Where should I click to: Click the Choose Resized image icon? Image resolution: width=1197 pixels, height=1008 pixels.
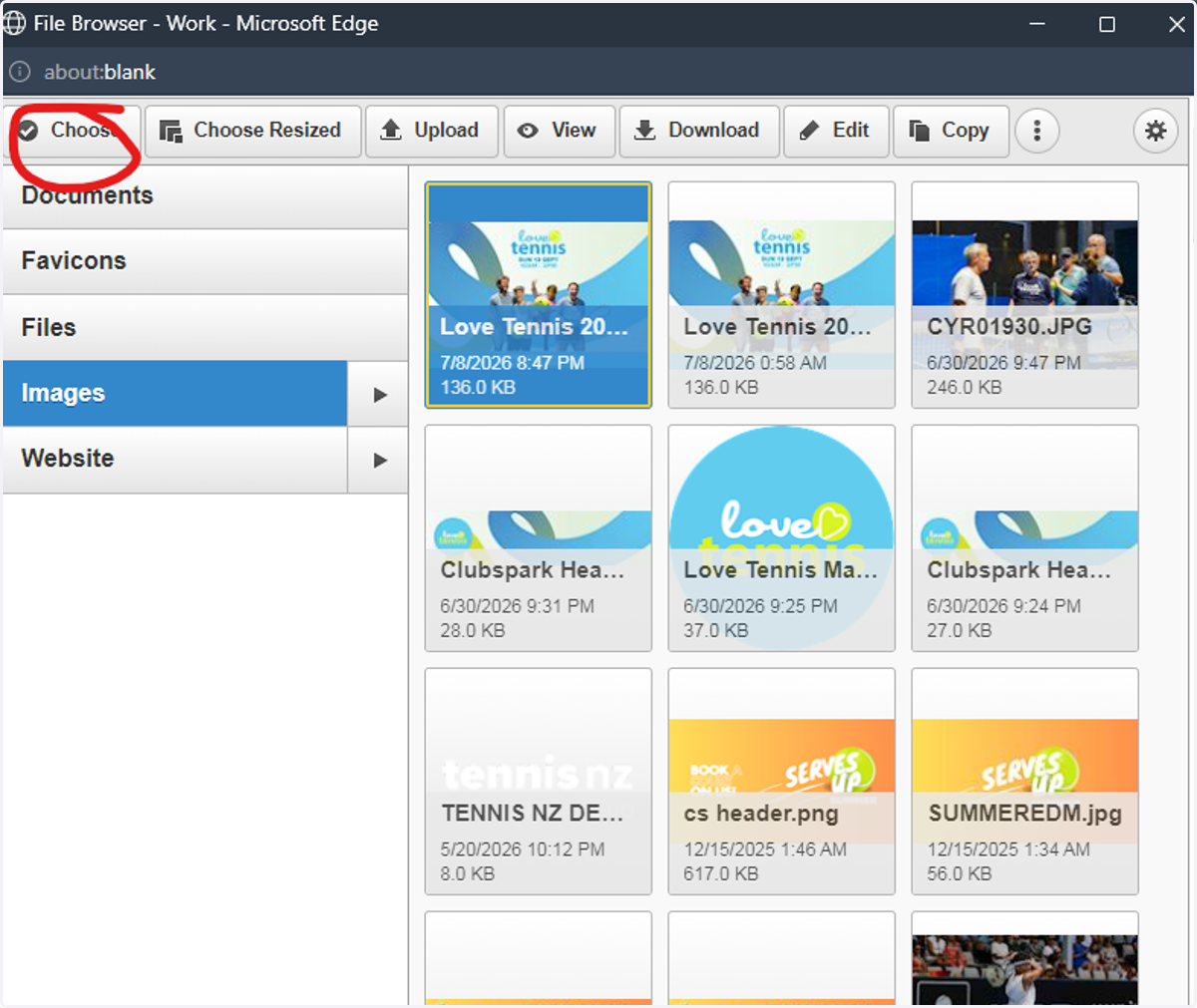click(171, 131)
